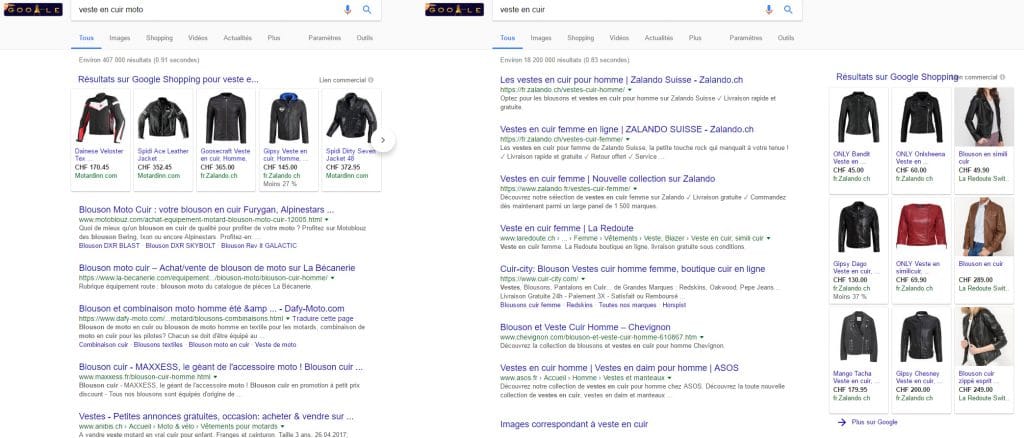The height and width of the screenshot is (438, 1024).
Task: Open La Bécanerie blouson moto cuir result
Action: (217, 268)
